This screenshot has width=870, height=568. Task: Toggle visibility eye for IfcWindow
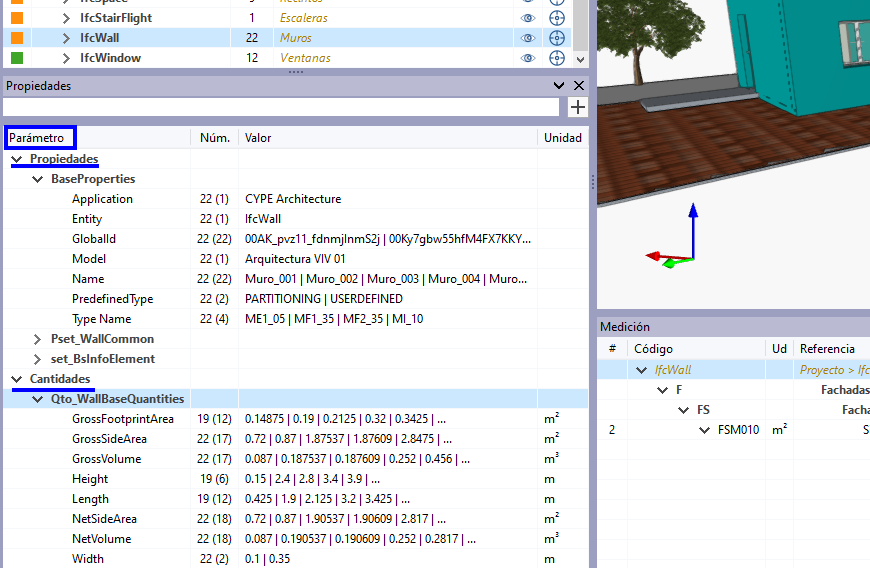click(x=528, y=58)
